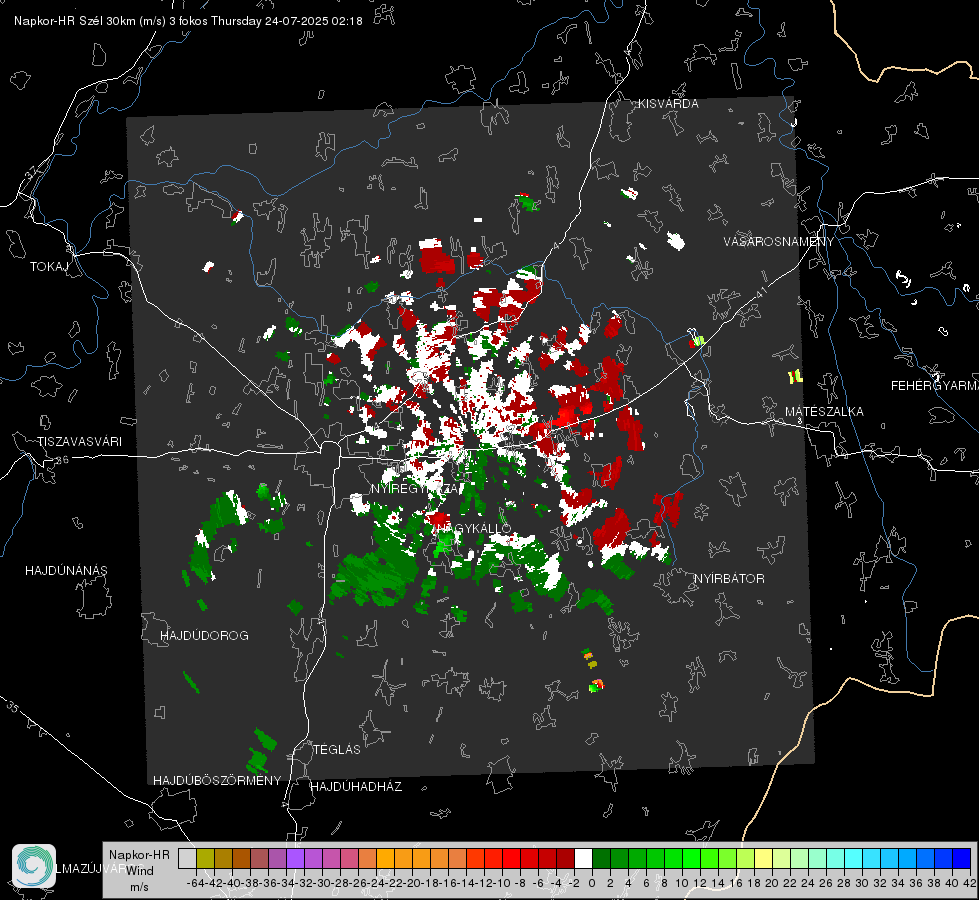The width and height of the screenshot is (979, 900).
Task: Select the amber swatch between -24 and -22
Action: click(x=385, y=858)
